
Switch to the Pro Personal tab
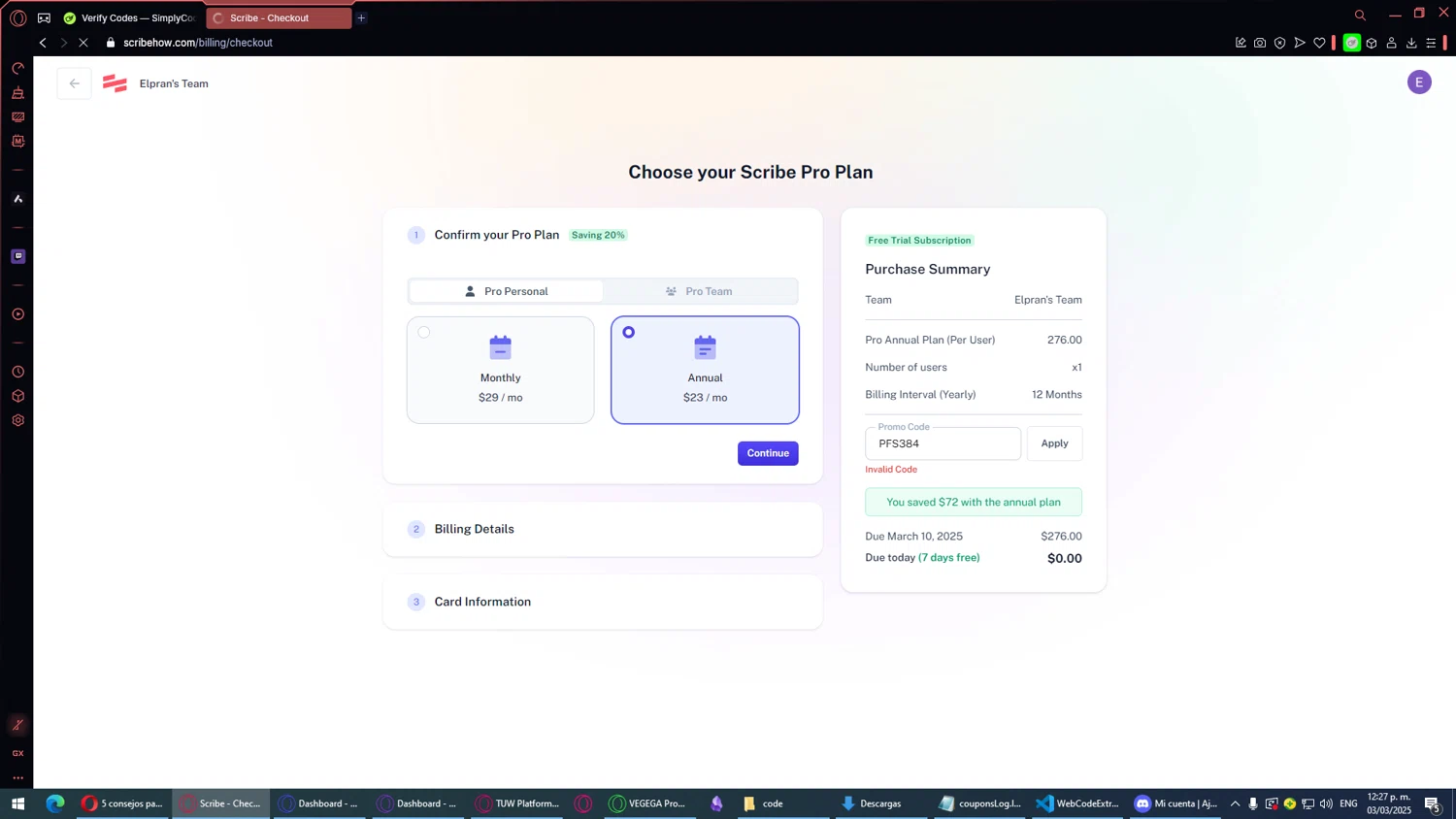point(506,291)
